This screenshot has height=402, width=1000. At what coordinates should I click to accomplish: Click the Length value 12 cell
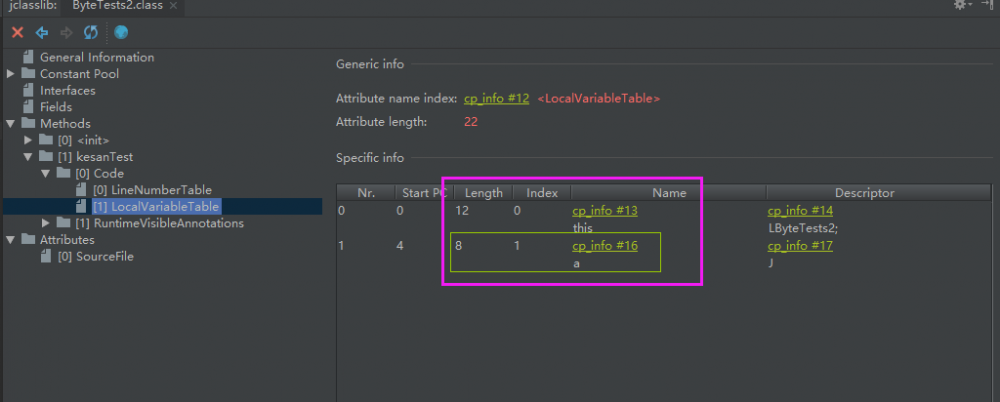tap(462, 211)
